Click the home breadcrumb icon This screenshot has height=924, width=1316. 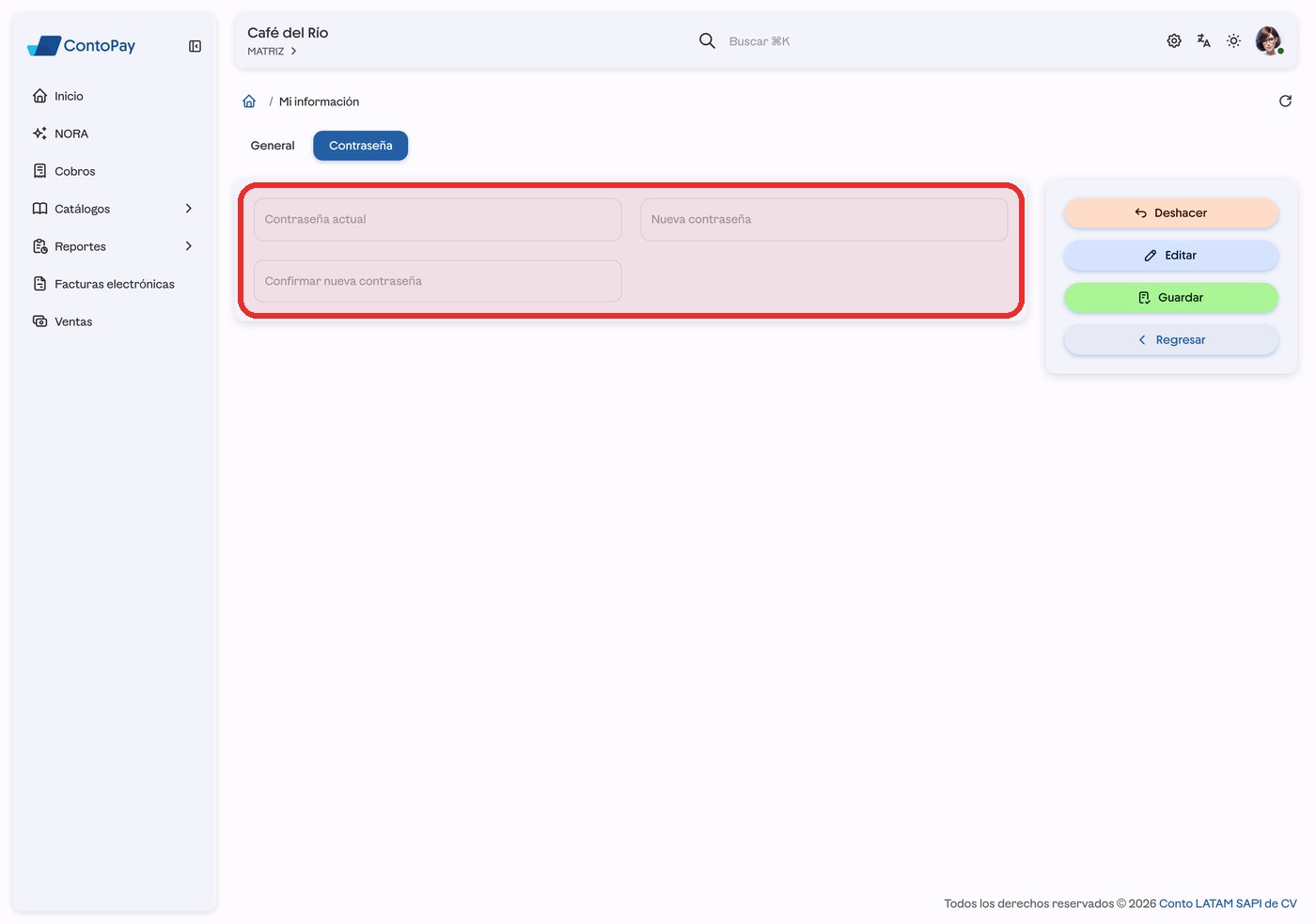coord(249,102)
